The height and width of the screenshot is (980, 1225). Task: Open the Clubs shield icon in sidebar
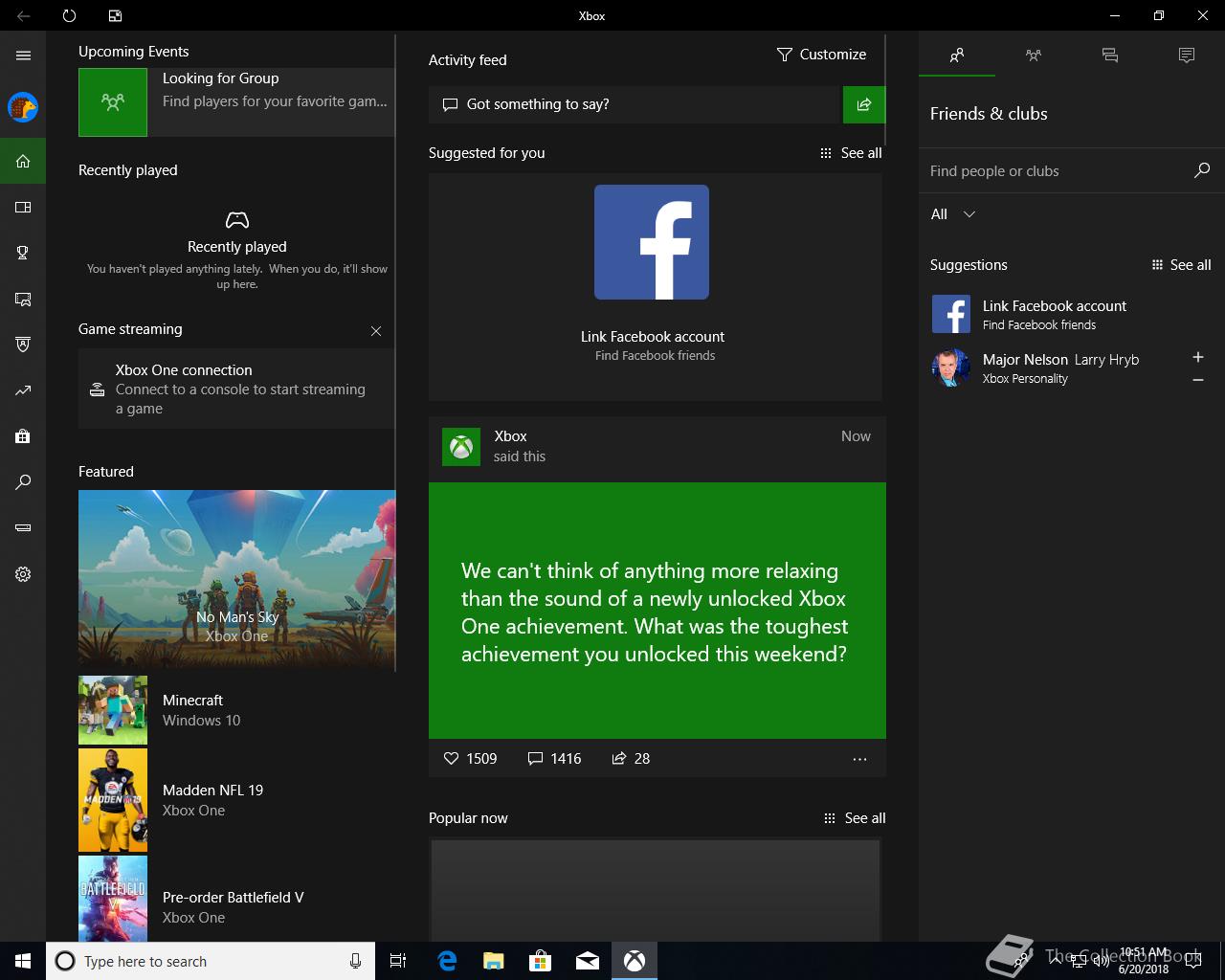coord(23,345)
